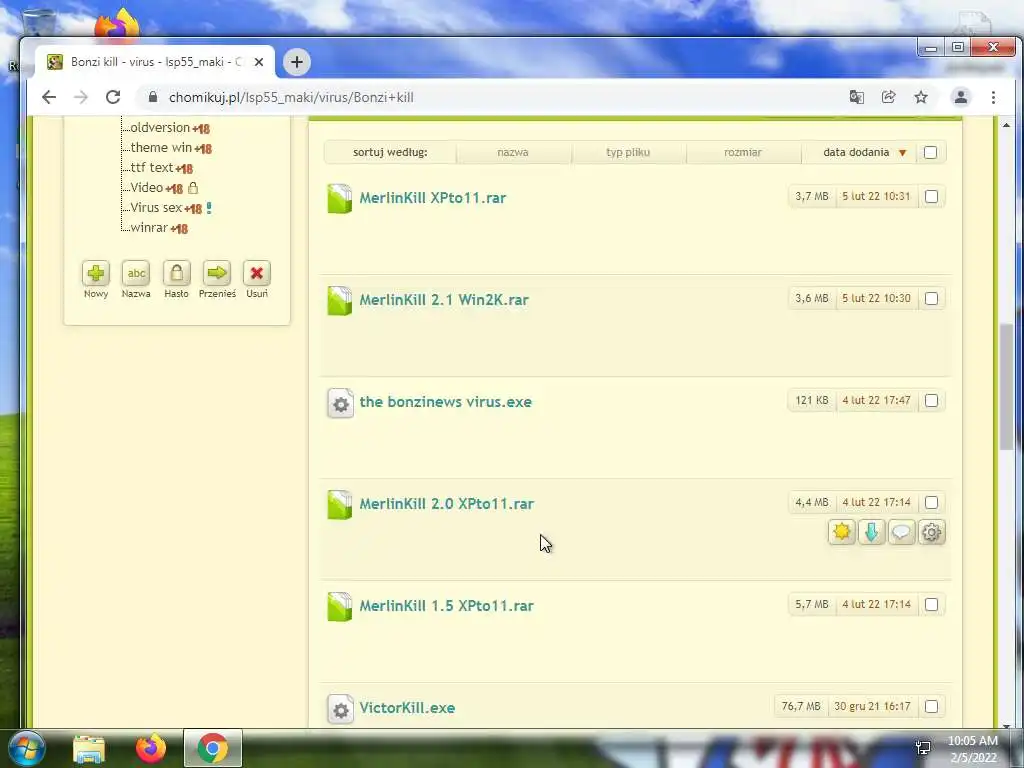Click the MerlinKill XPto11.rar archive icon
Image resolution: width=1024 pixels, height=768 pixels.
tap(340, 199)
